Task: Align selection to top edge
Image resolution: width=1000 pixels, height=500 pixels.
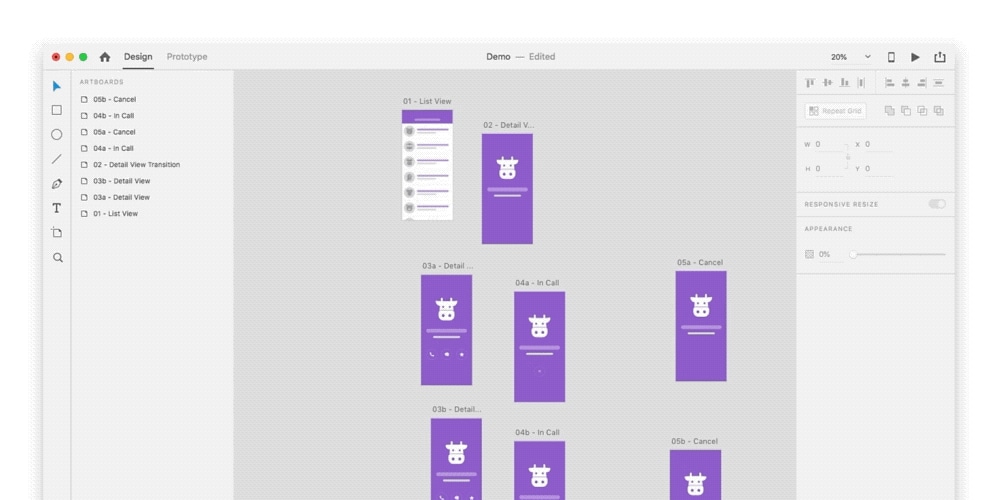Action: (x=810, y=82)
